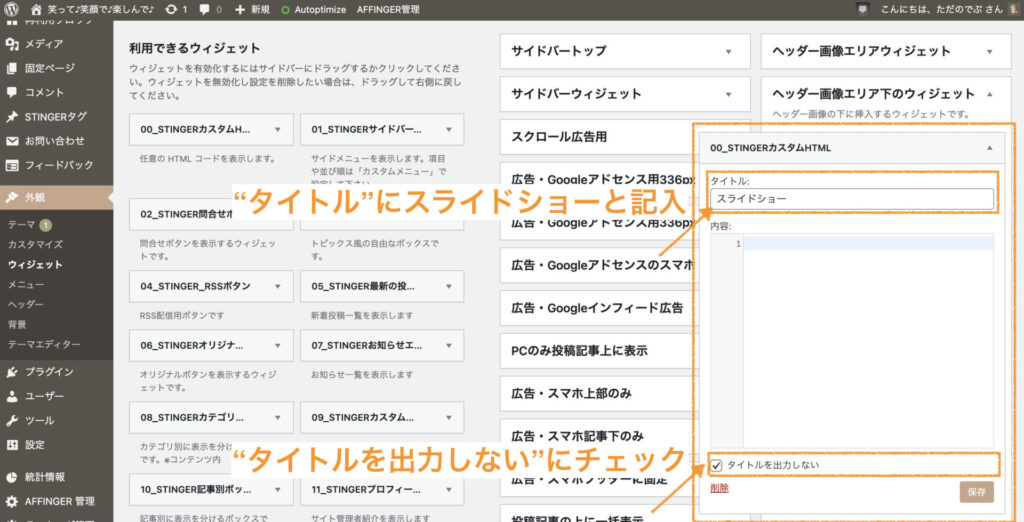The height and width of the screenshot is (522, 1024).
Task: Click the user avatar in admin bar
Action: pos(1013,10)
